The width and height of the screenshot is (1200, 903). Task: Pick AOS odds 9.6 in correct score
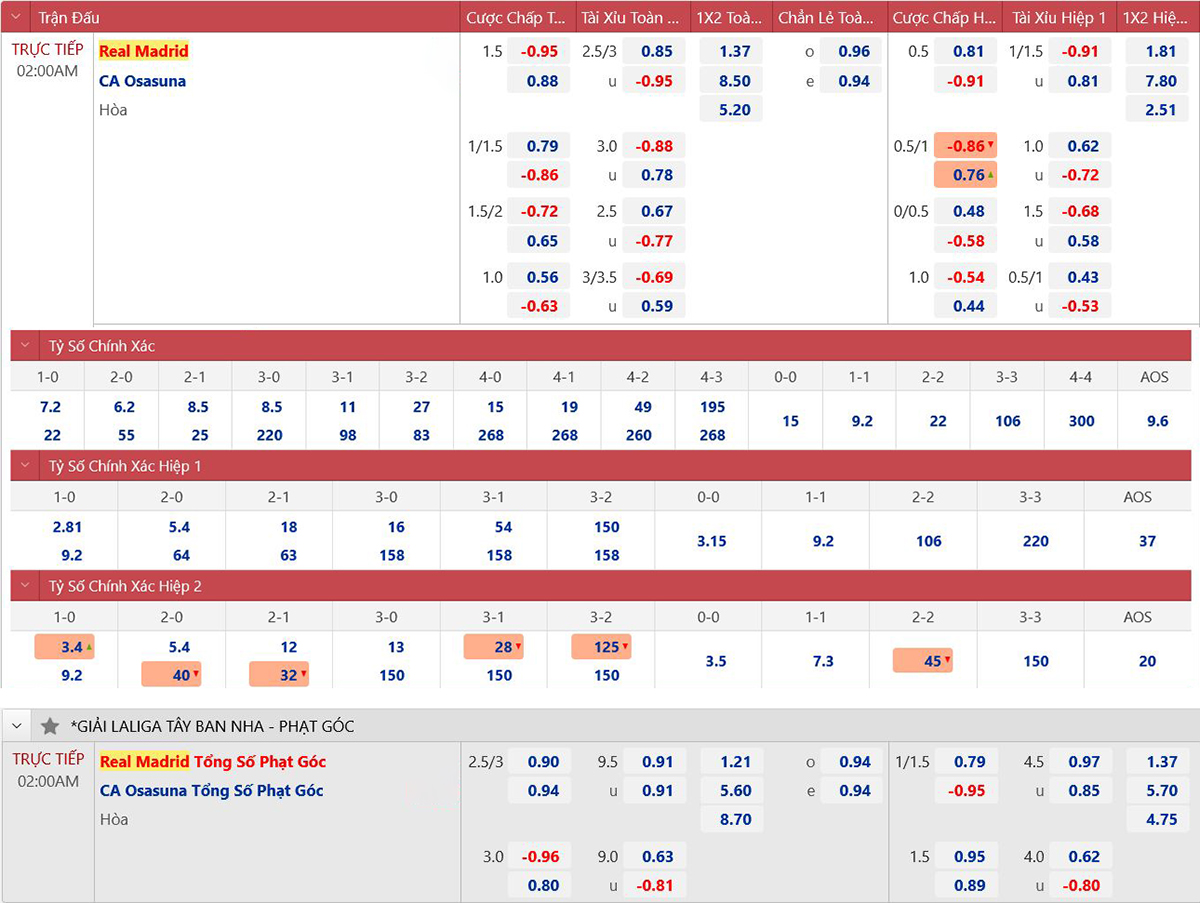(x=1157, y=421)
